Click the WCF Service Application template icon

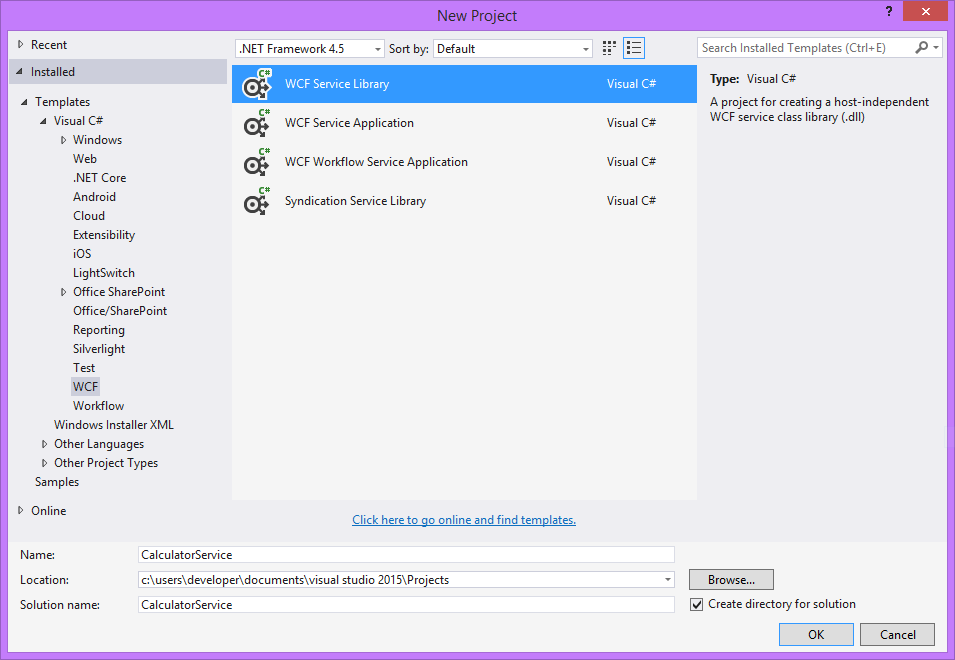(x=257, y=123)
